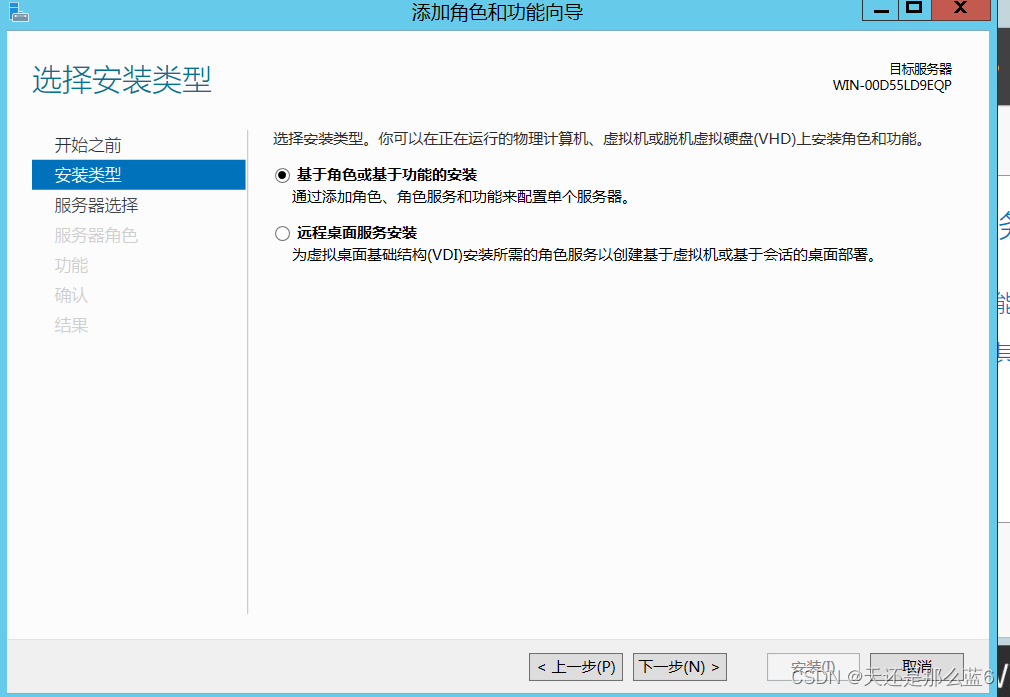Minimize the wizard window
Viewport: 1010px width, 697px height.
click(881, 10)
